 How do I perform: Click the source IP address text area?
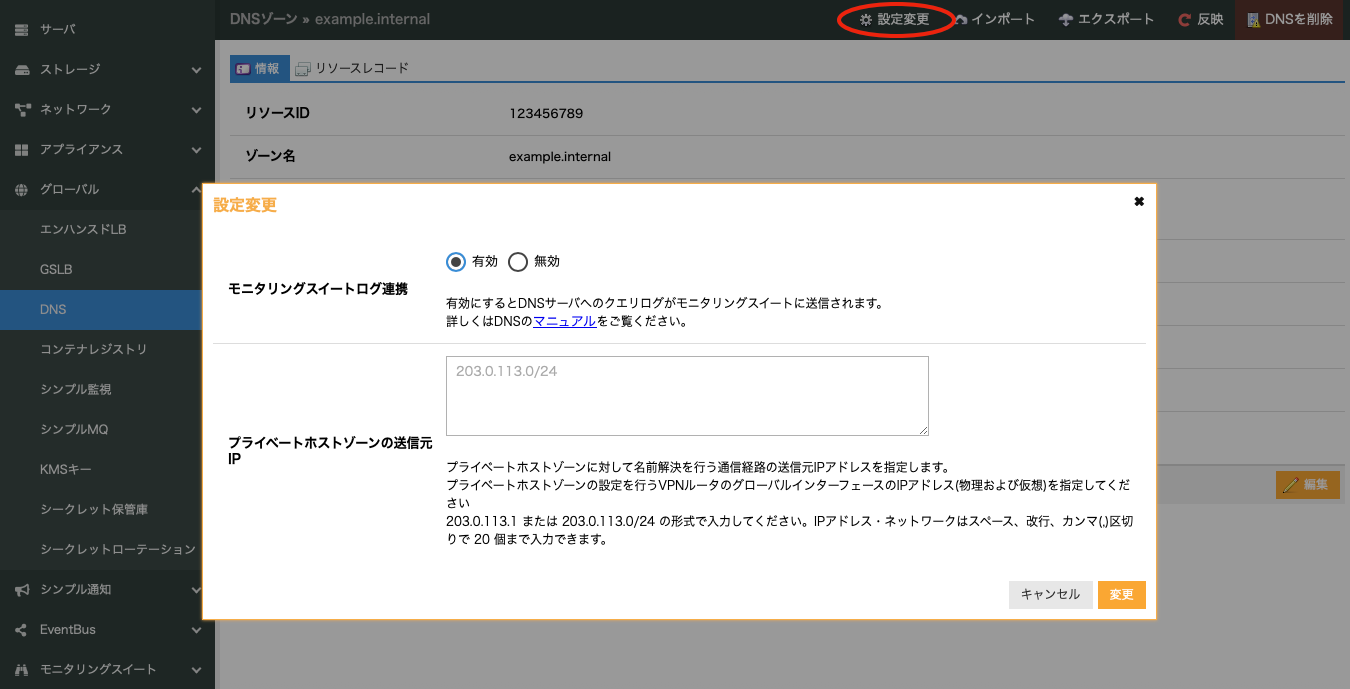coord(687,396)
